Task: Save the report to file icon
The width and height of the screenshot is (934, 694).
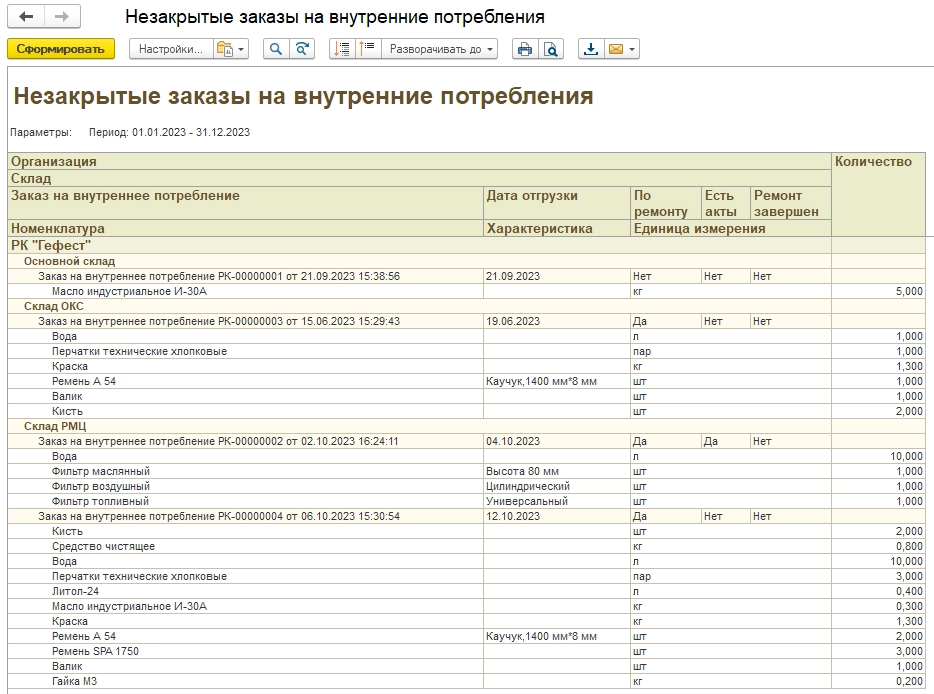Action: (x=591, y=49)
